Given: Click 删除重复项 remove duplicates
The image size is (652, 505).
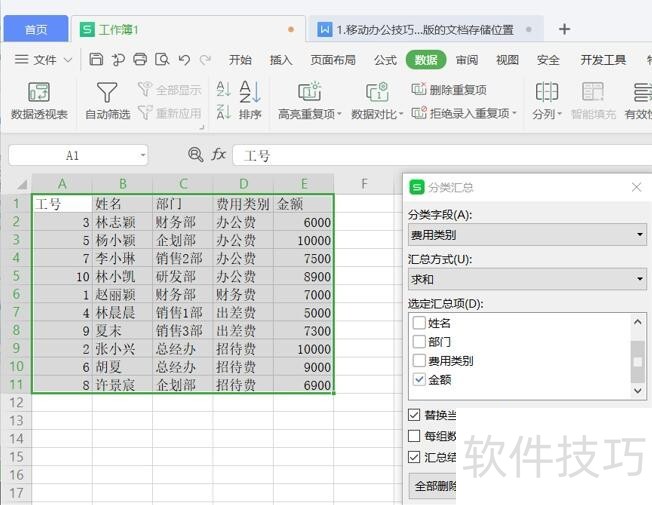Looking at the screenshot, I should 449,89.
